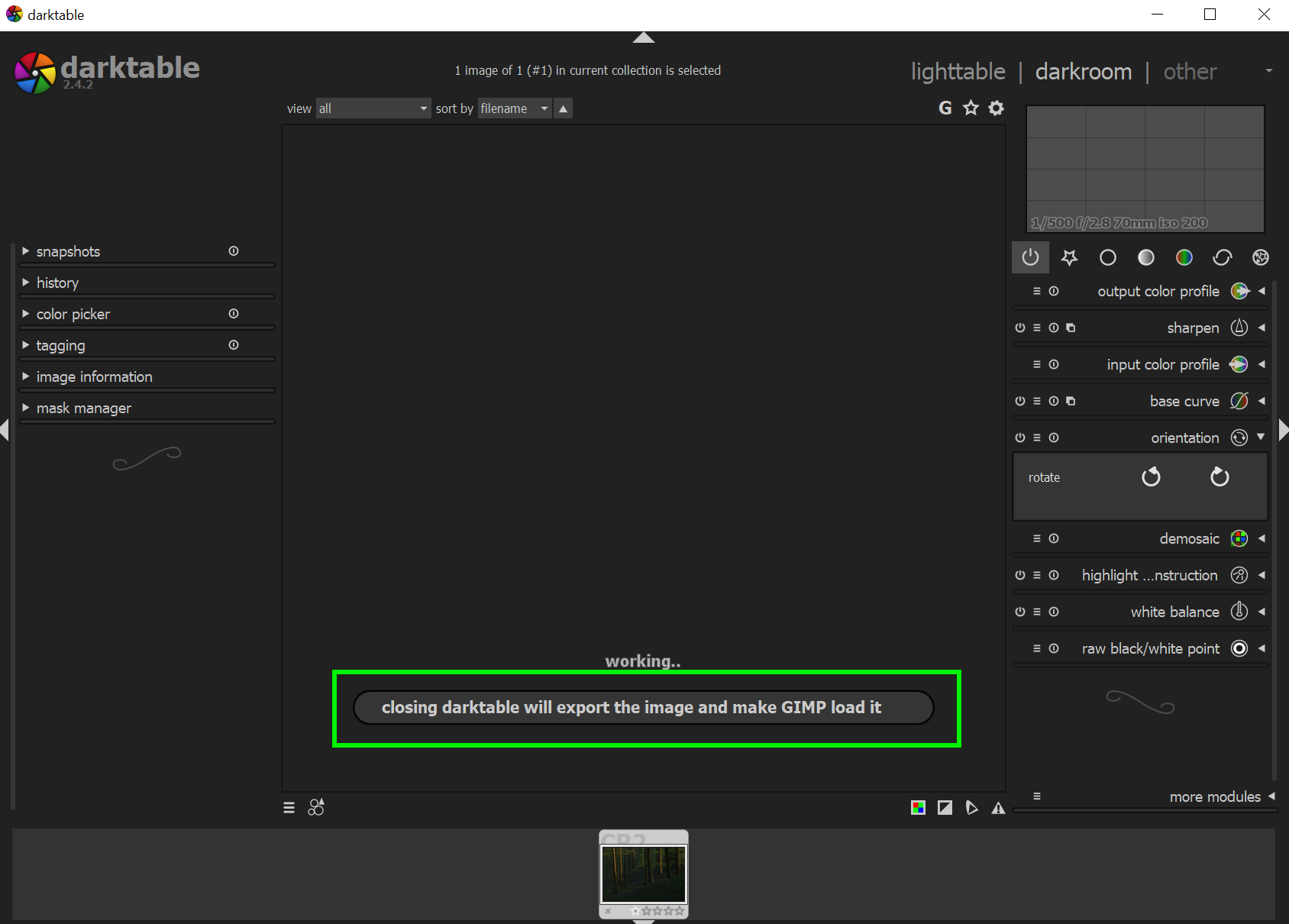The image size is (1289, 924).
Task: Toggle gamut check warning icon
Action: (998, 808)
